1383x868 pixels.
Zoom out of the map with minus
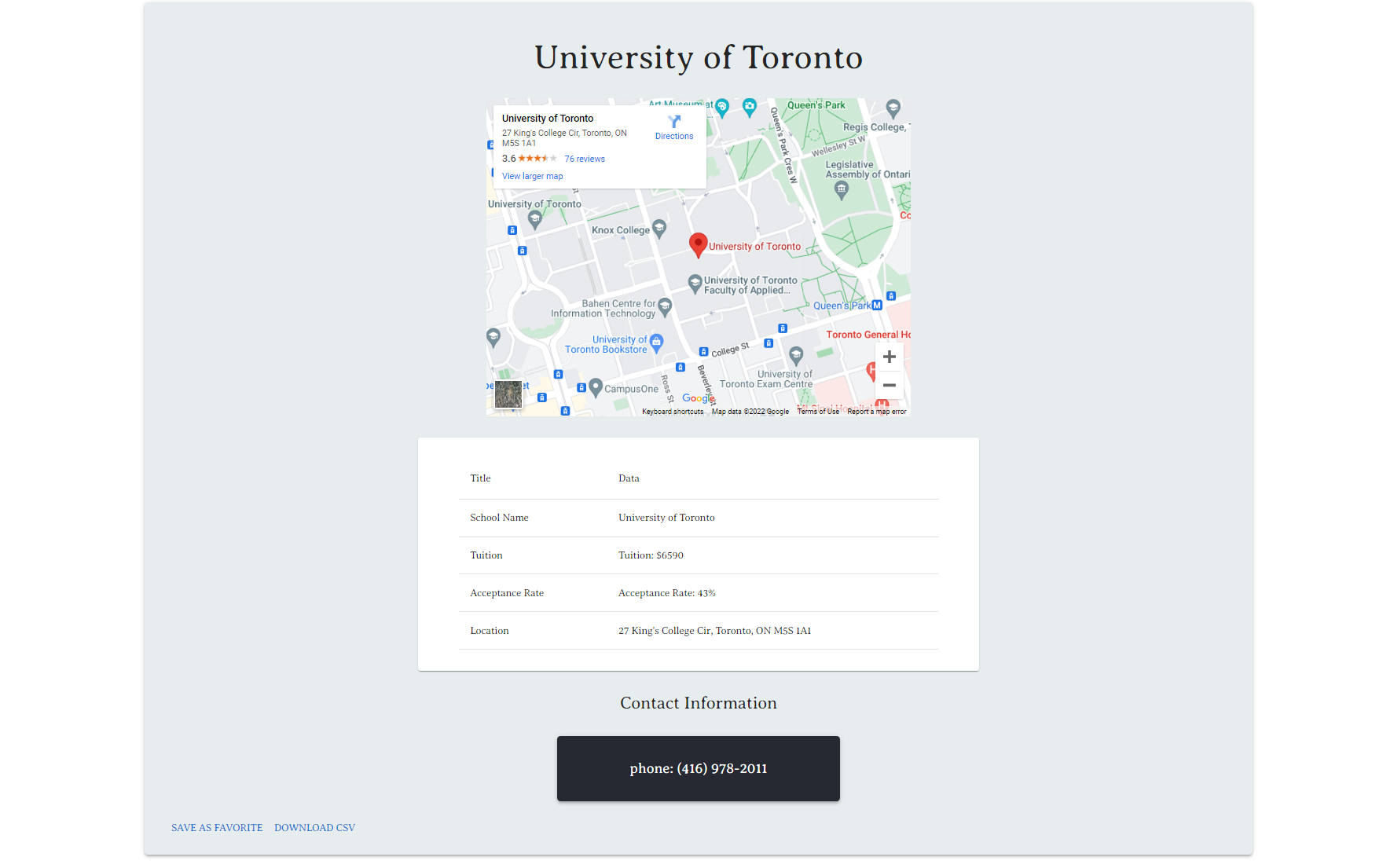[890, 385]
